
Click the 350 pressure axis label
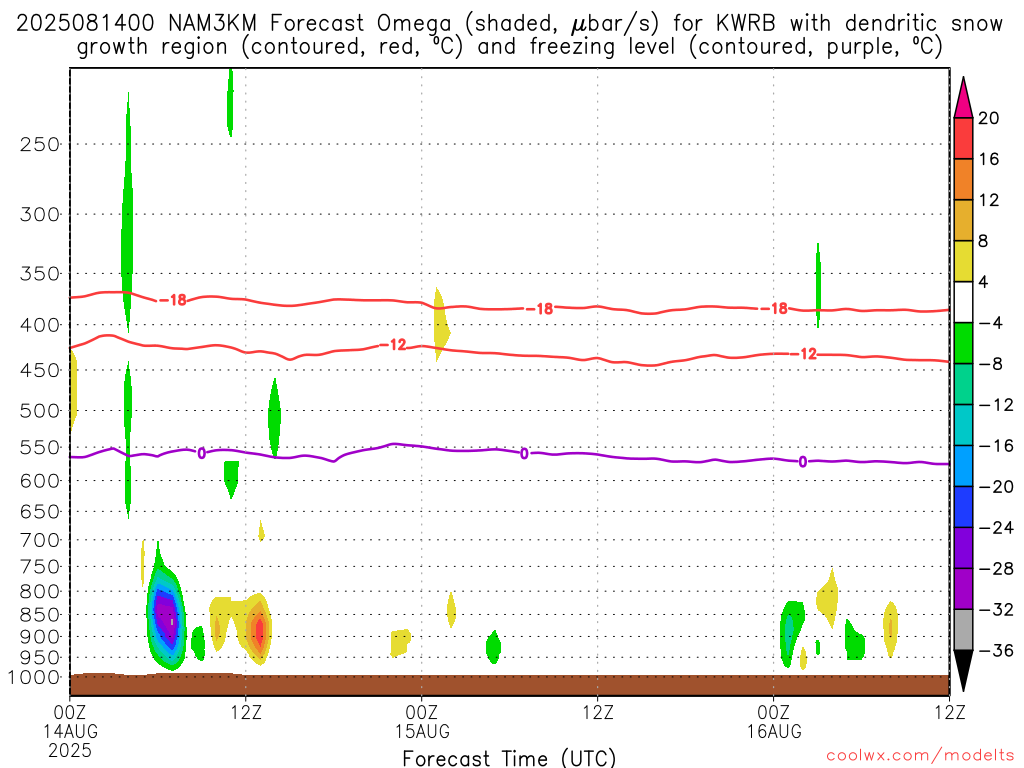tap(40, 274)
